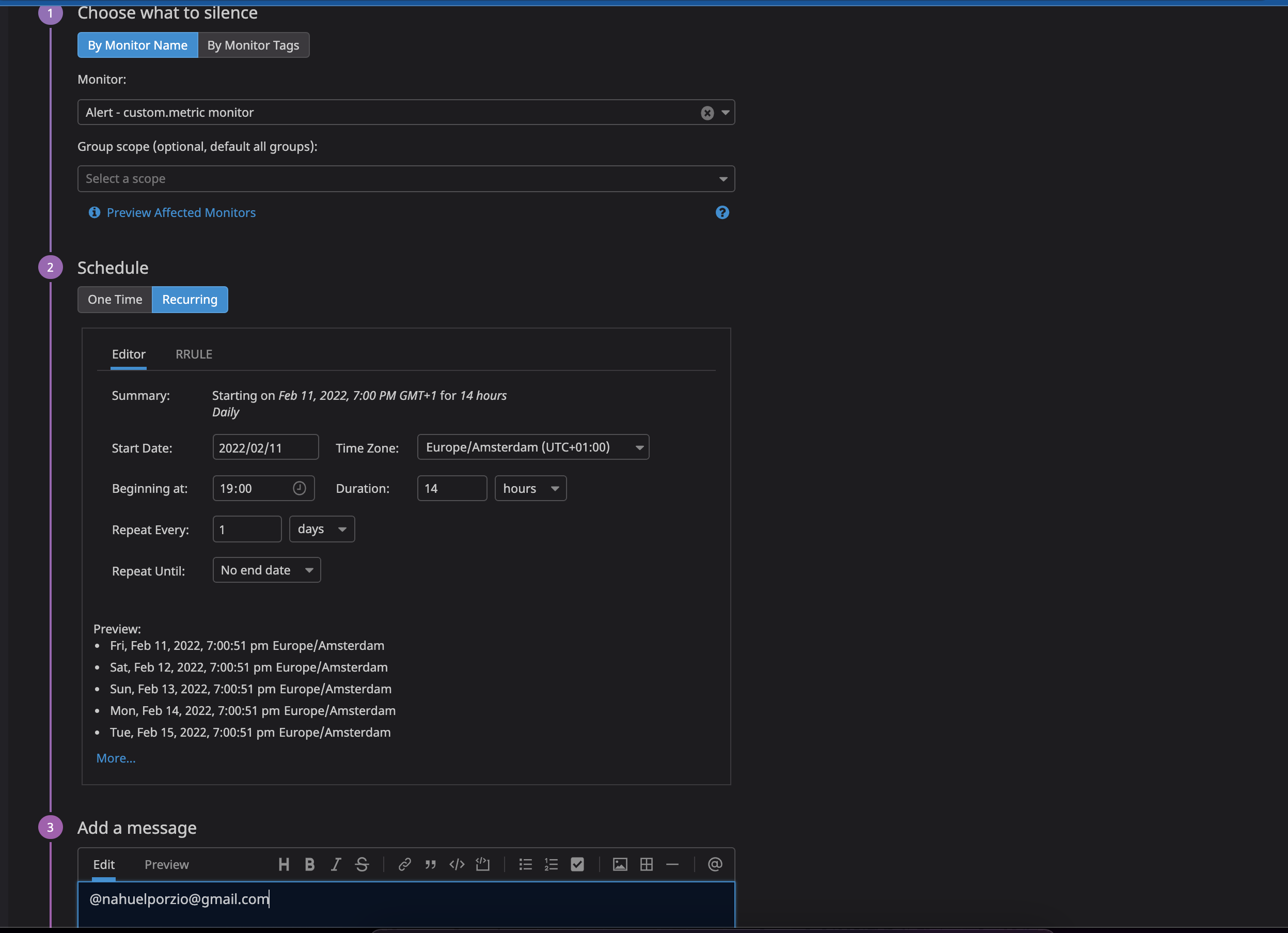Apply italic formatting icon
The height and width of the screenshot is (933, 1288).
click(x=336, y=864)
